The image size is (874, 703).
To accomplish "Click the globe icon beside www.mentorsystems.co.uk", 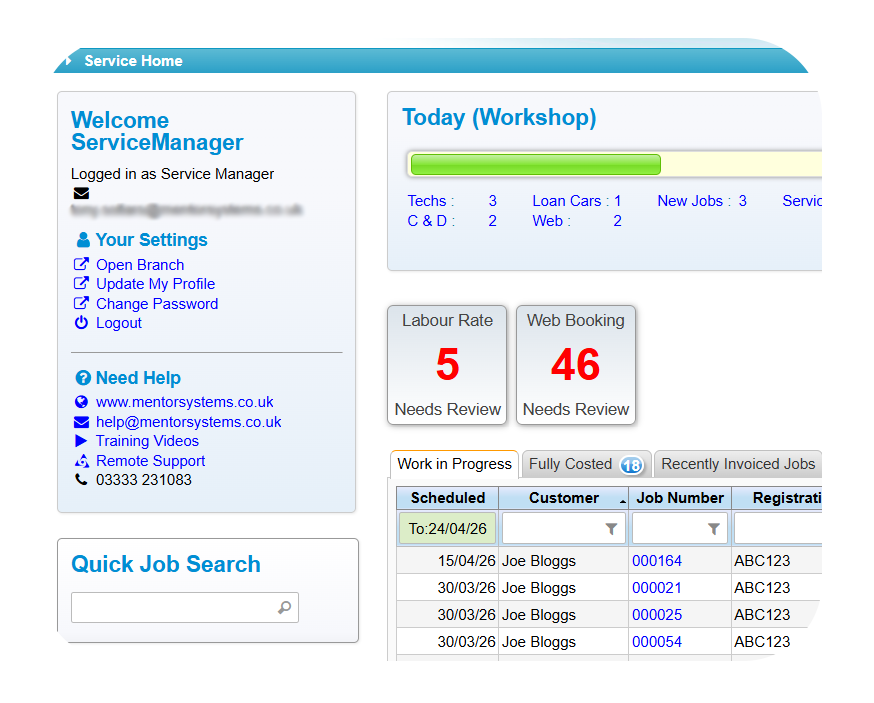I will pos(81,402).
